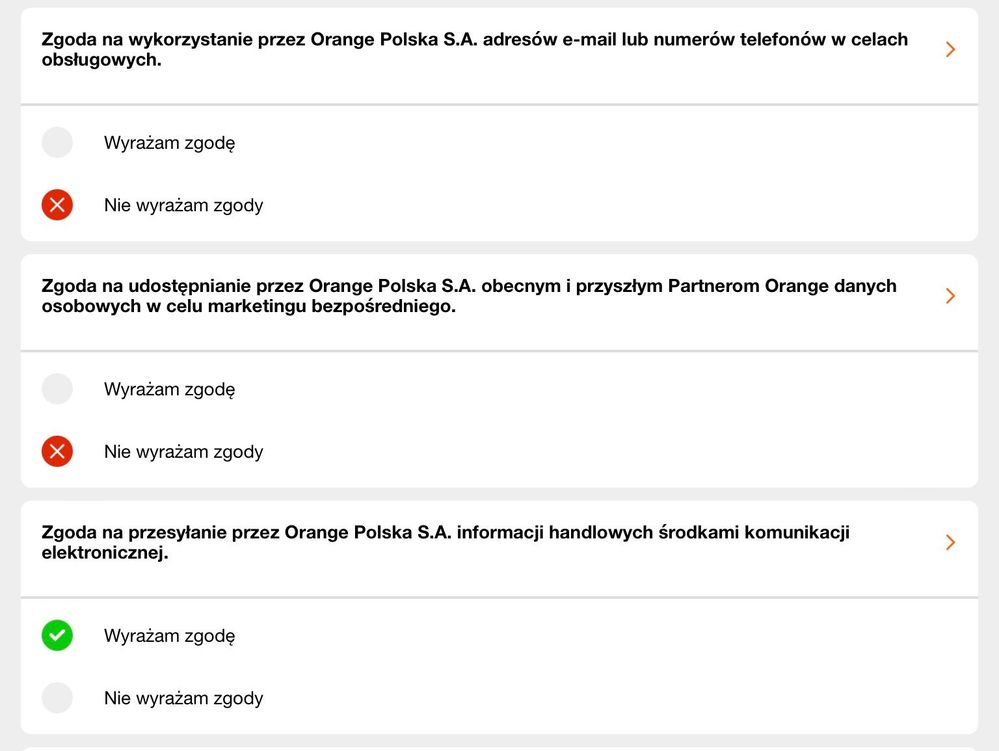999x751 pixels.
Task: Open heading about sharing data with Orange Partners
Action: click(x=468, y=296)
